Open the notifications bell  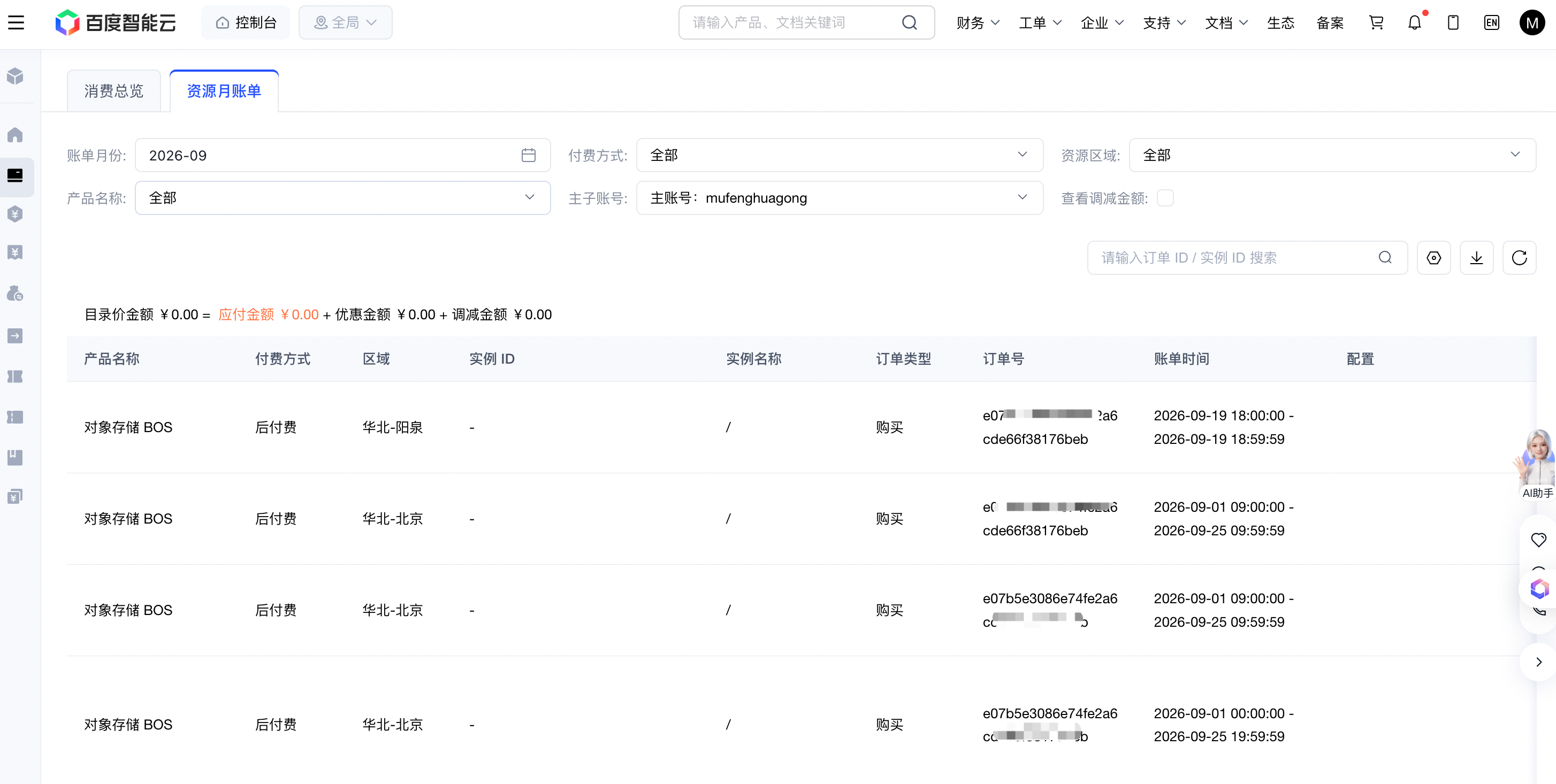[x=1415, y=23]
